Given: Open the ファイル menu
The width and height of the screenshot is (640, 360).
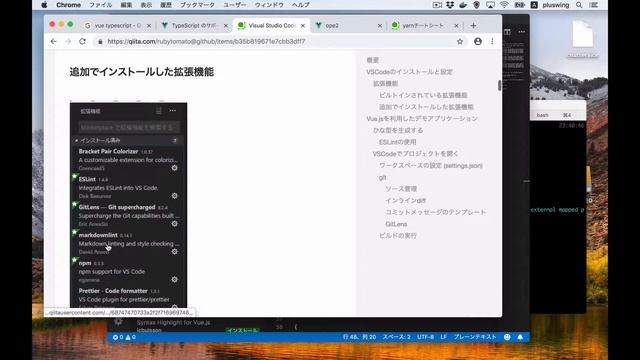Looking at the screenshot, I should (101, 5).
